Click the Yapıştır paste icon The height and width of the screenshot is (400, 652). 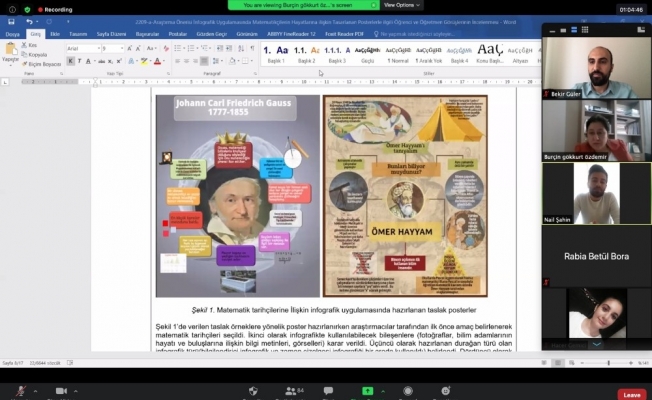[x=10, y=50]
